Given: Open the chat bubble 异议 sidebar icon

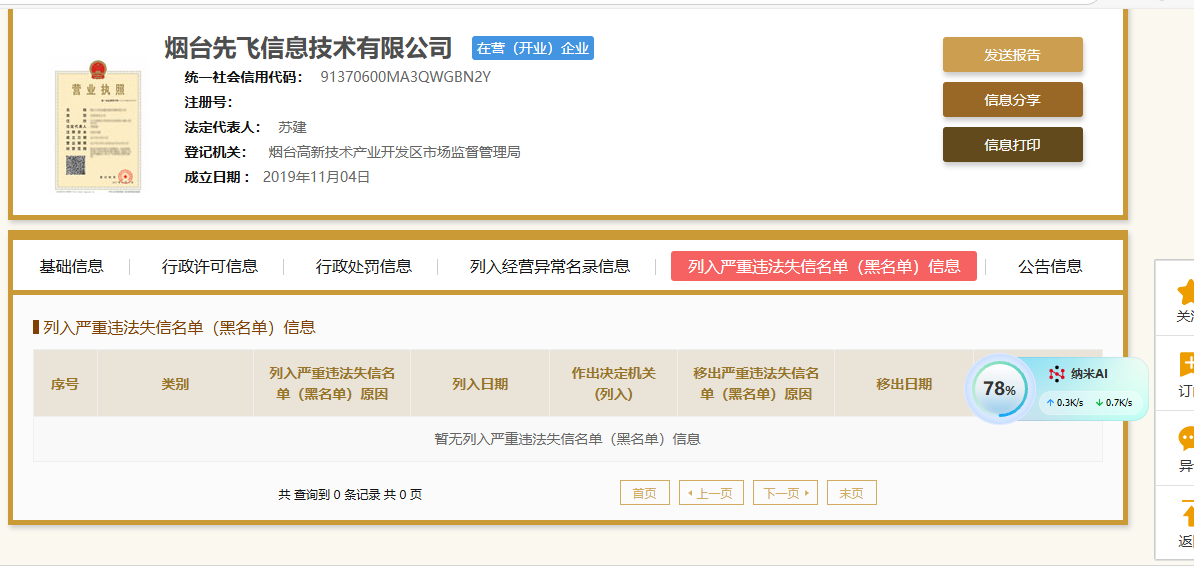Looking at the screenshot, I should (x=1186, y=439).
